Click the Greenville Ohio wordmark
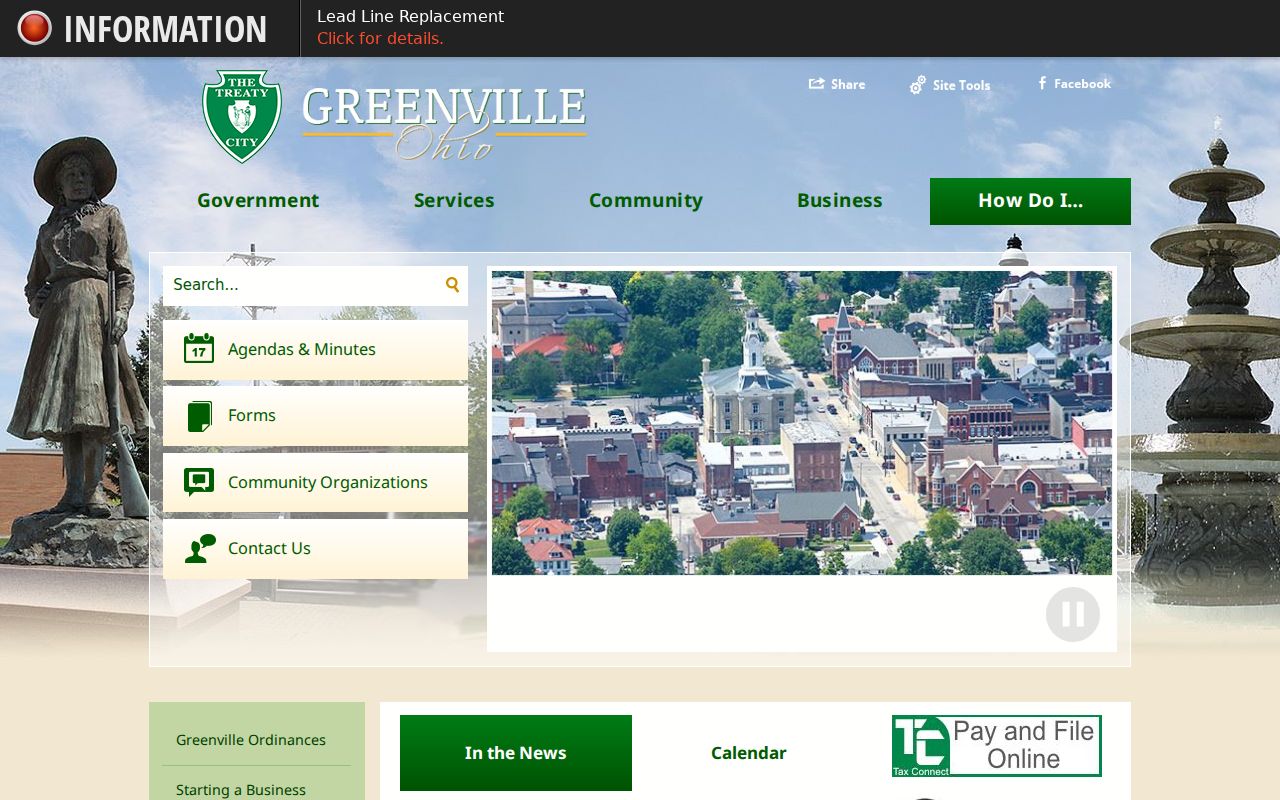 444,122
